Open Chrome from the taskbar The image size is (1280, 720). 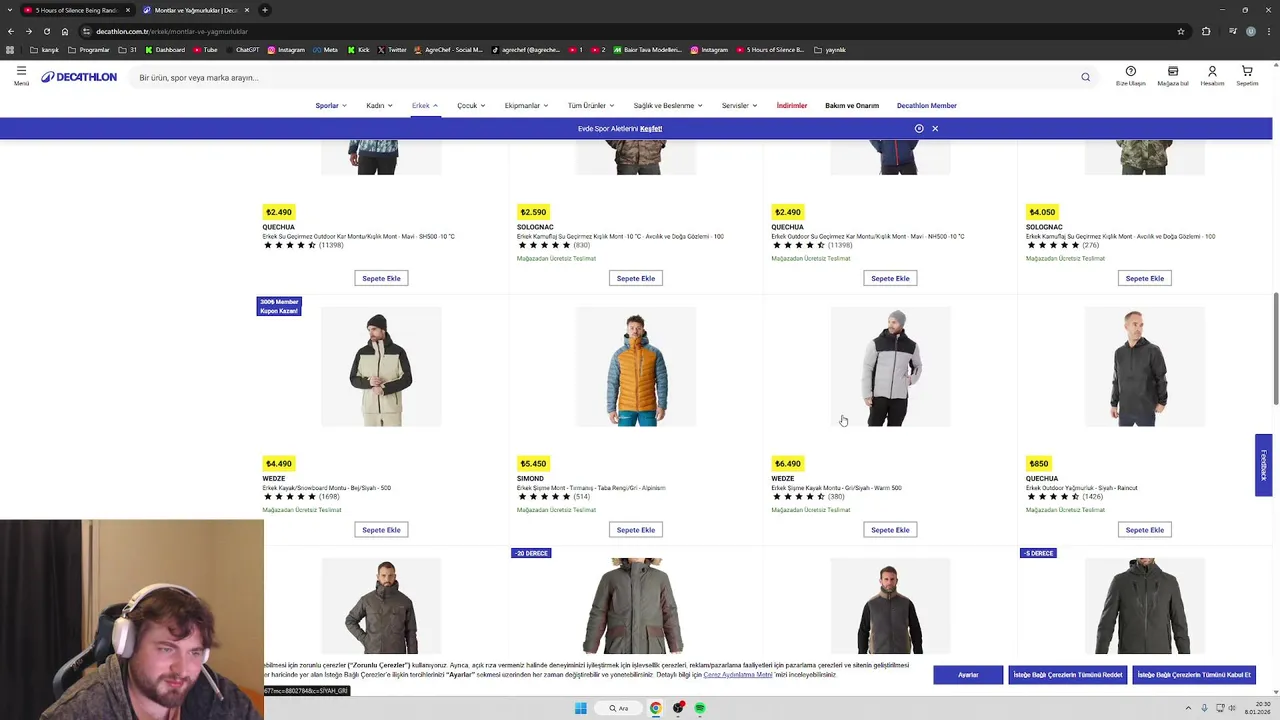click(656, 708)
